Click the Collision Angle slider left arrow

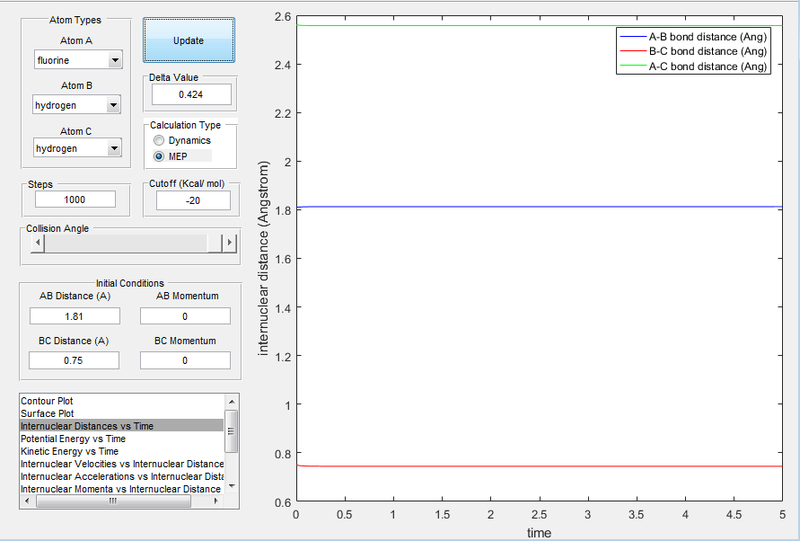click(37, 242)
